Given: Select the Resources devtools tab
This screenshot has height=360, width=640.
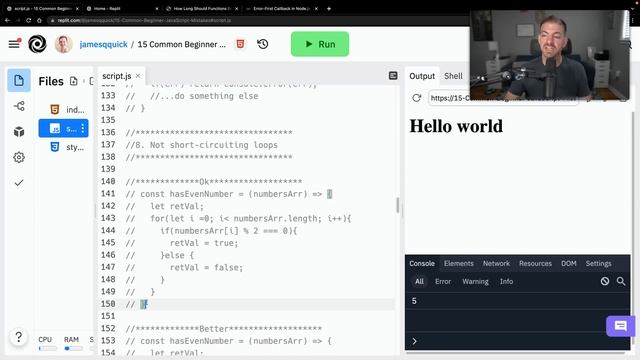Looking at the screenshot, I should (535, 263).
